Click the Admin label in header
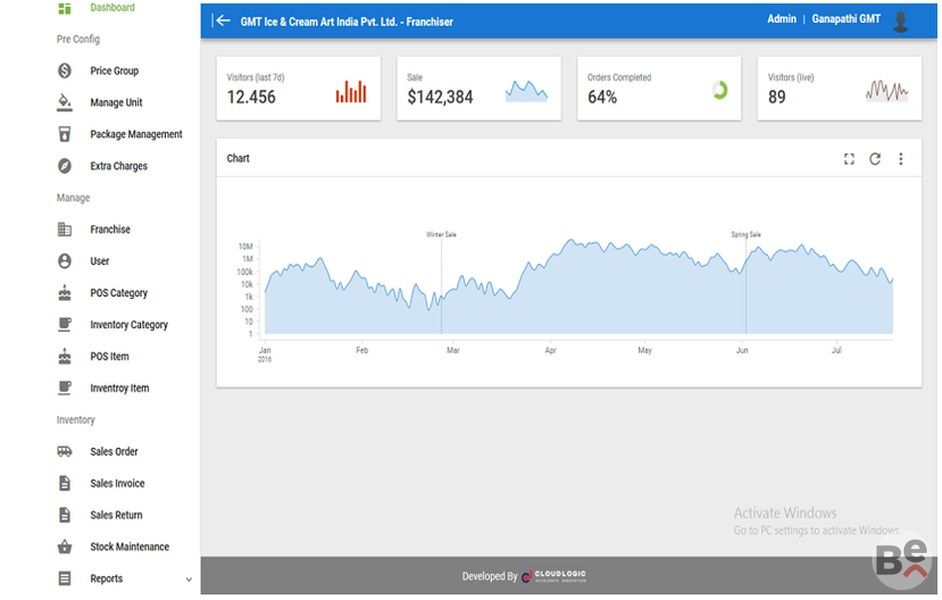This screenshot has width=942, height=600. pos(781,19)
